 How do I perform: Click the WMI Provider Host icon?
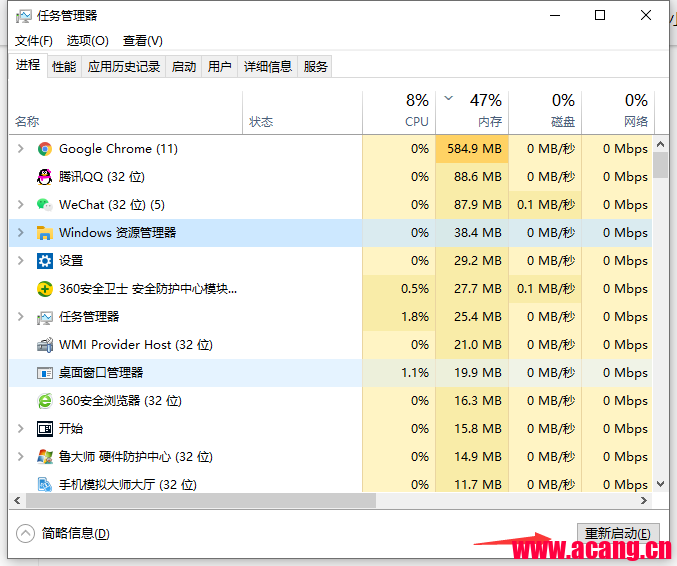pos(44,345)
